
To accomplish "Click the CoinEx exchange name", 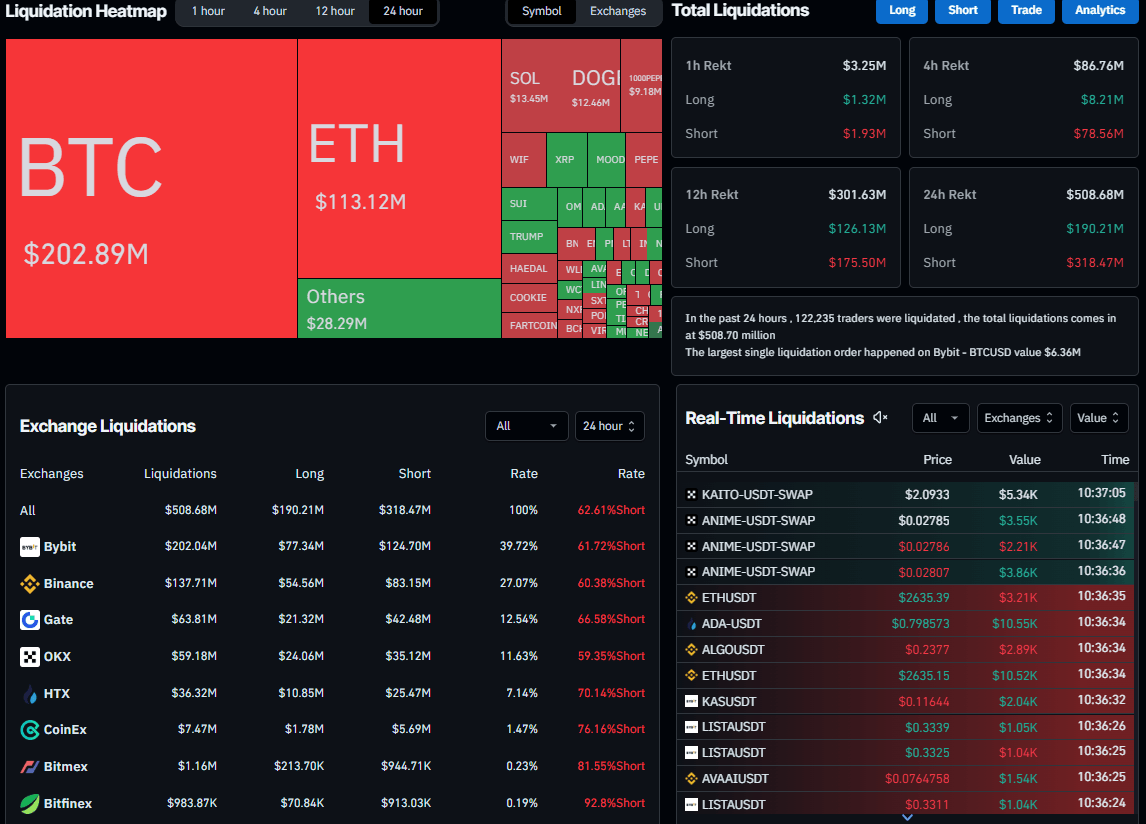I will (65, 730).
